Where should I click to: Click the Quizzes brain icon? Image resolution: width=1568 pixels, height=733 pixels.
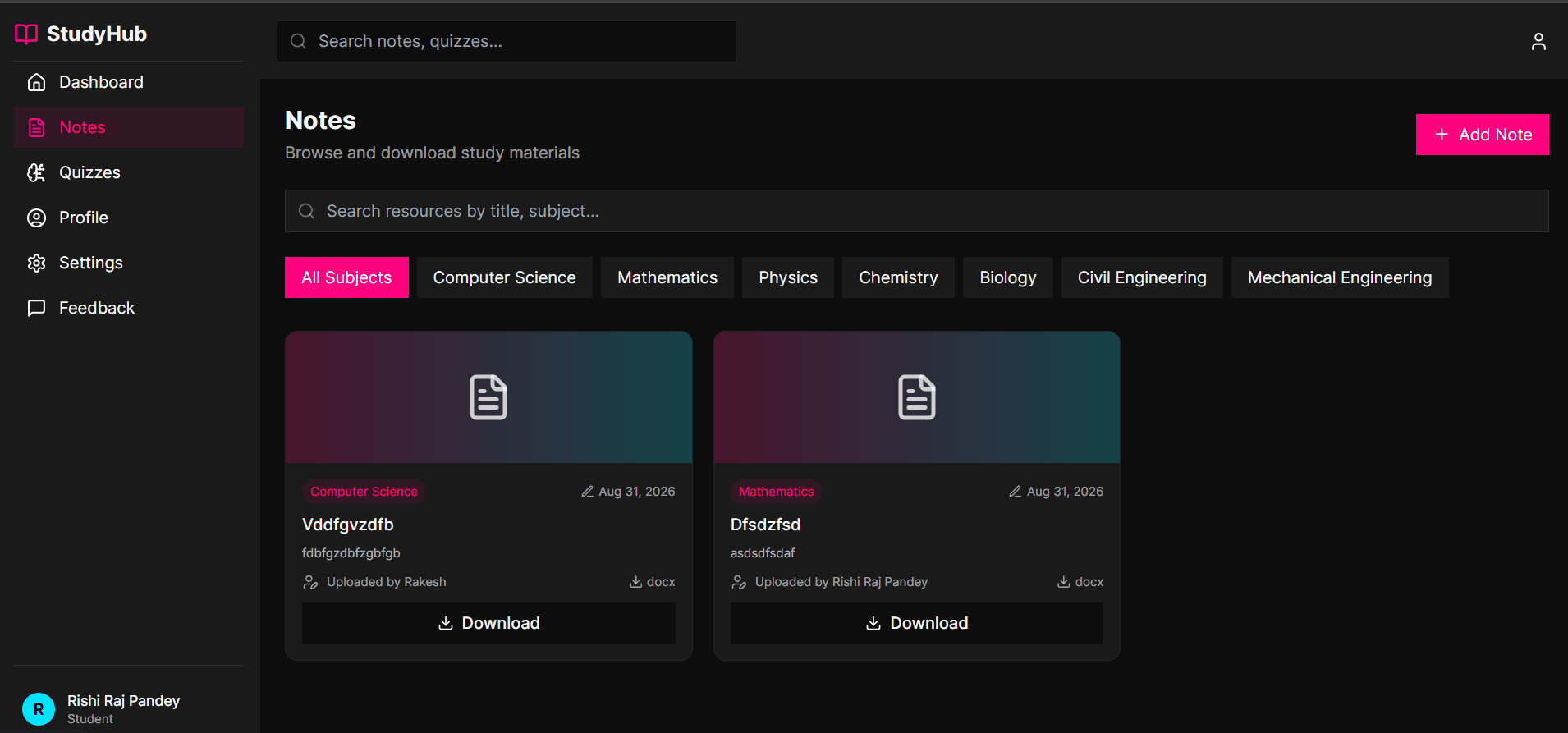(x=36, y=172)
